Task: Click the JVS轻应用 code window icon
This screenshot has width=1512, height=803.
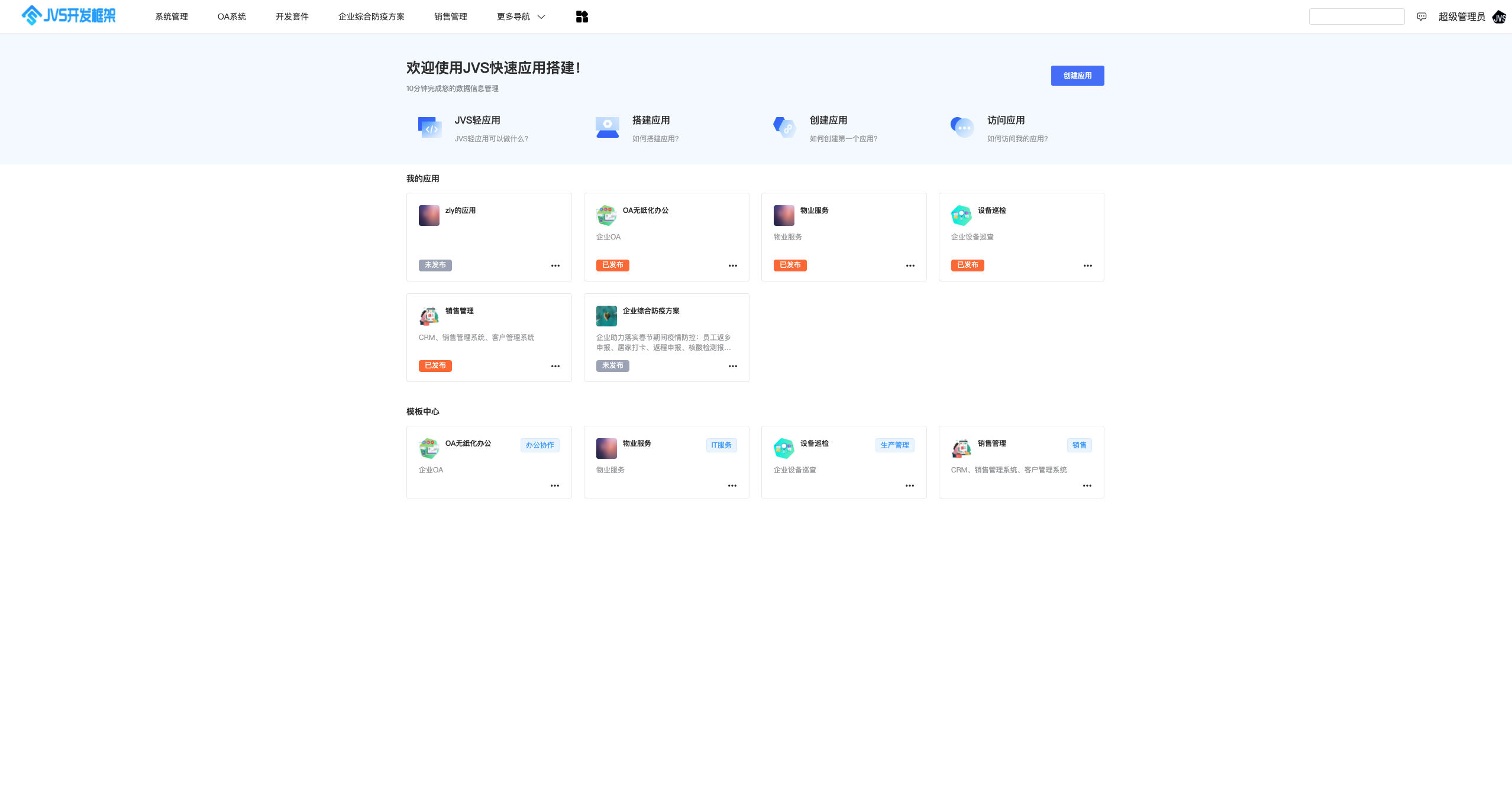Action: [x=430, y=127]
